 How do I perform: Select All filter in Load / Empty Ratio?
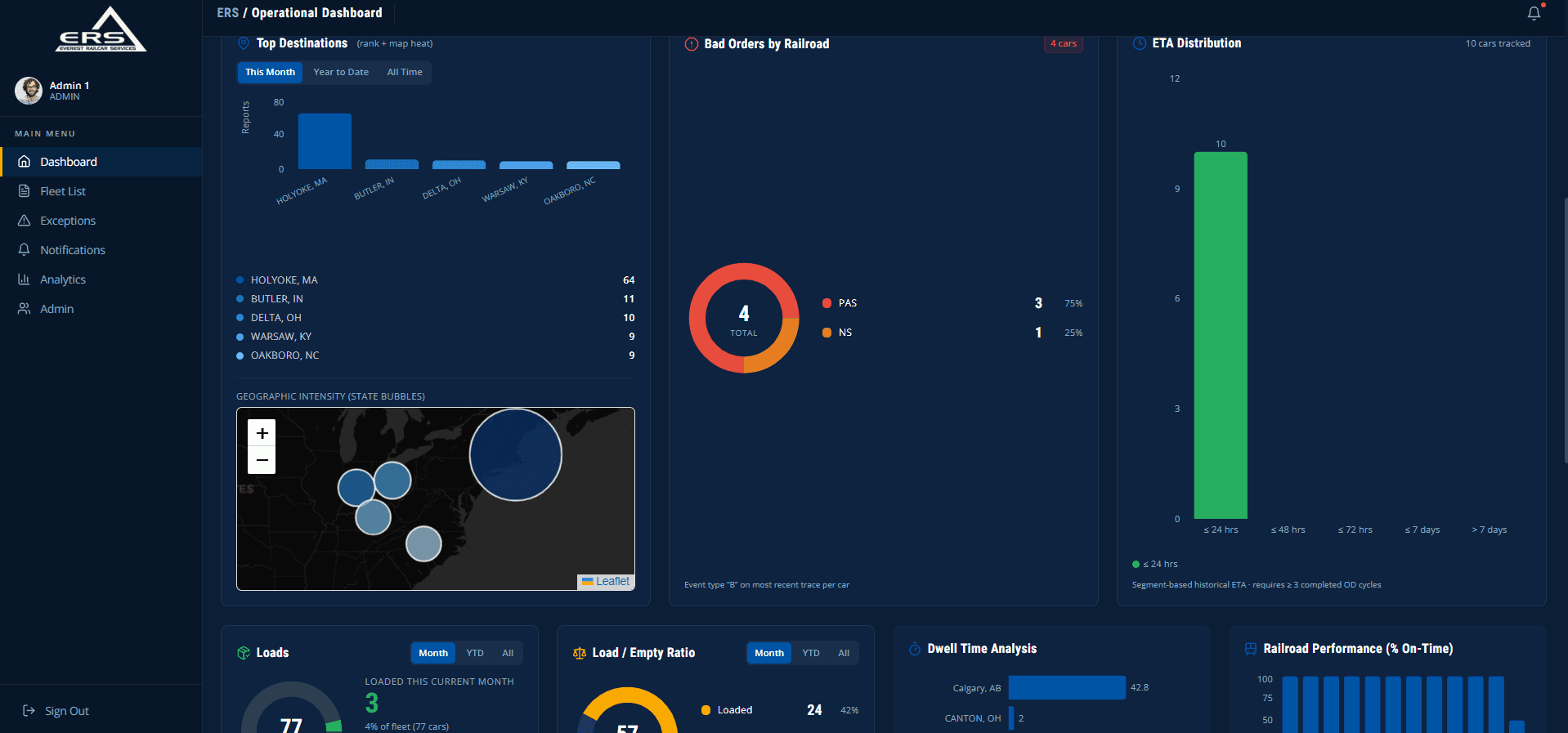[844, 653]
